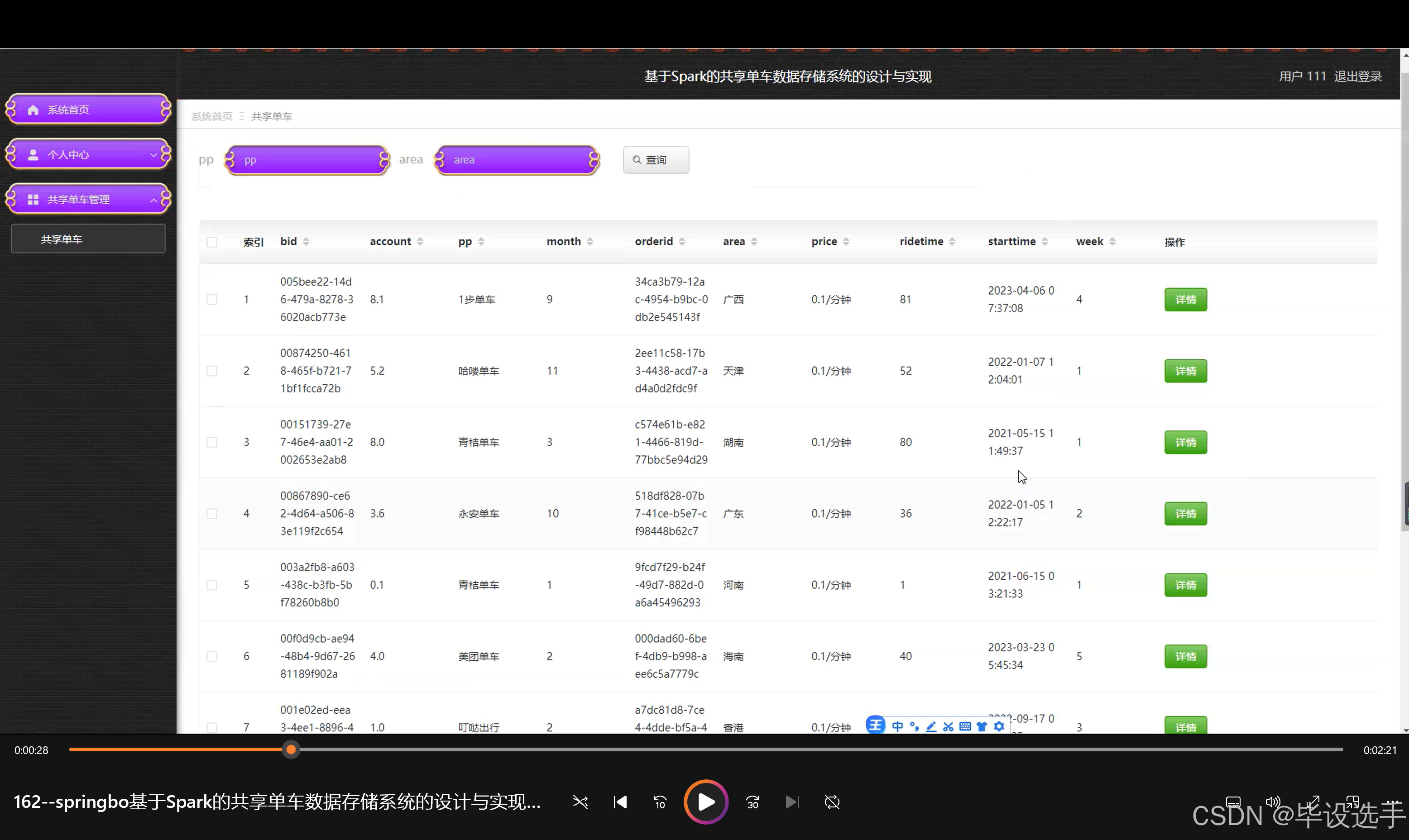The width and height of the screenshot is (1409, 840).
Task: Open the 系统首页 sidebar menu item
Action: coord(88,109)
